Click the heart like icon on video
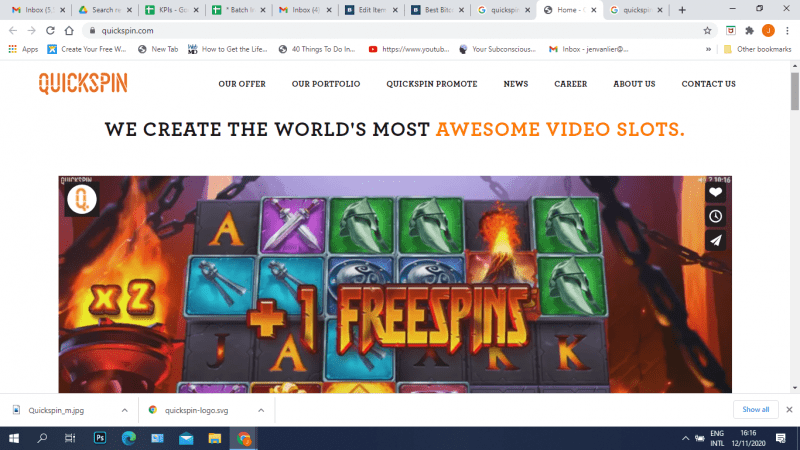 [715, 192]
